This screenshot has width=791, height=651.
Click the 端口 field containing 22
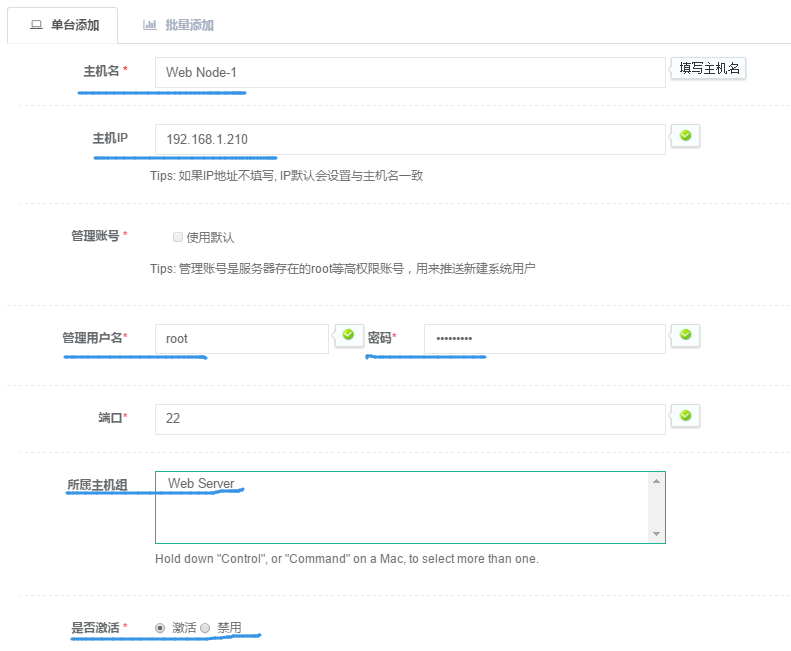410,419
